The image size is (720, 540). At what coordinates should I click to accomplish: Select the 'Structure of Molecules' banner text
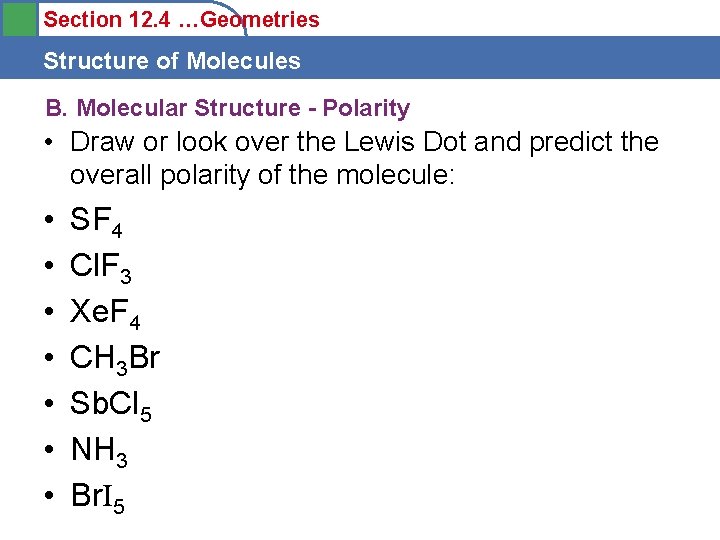coord(172,61)
